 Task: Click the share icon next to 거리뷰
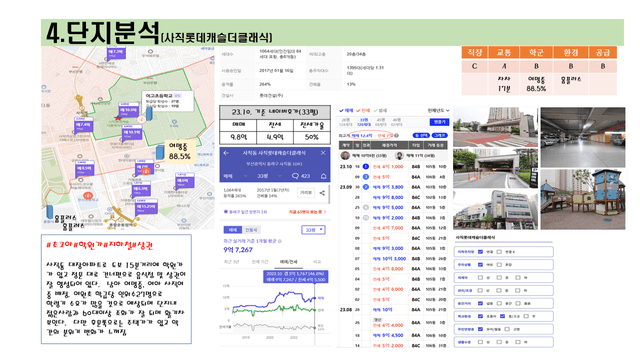click(322, 193)
